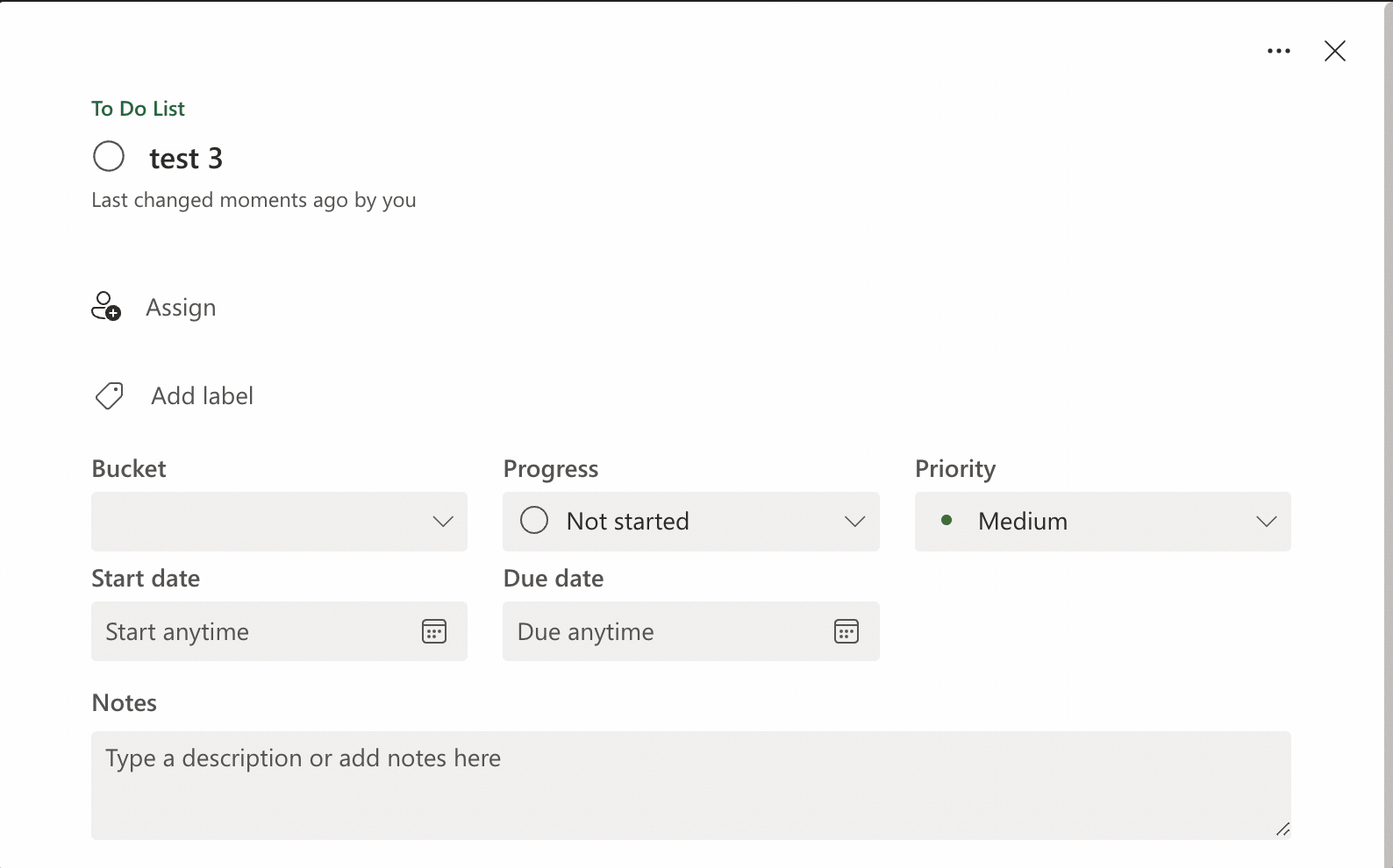Open the Start date calendar icon

pyautogui.click(x=434, y=631)
